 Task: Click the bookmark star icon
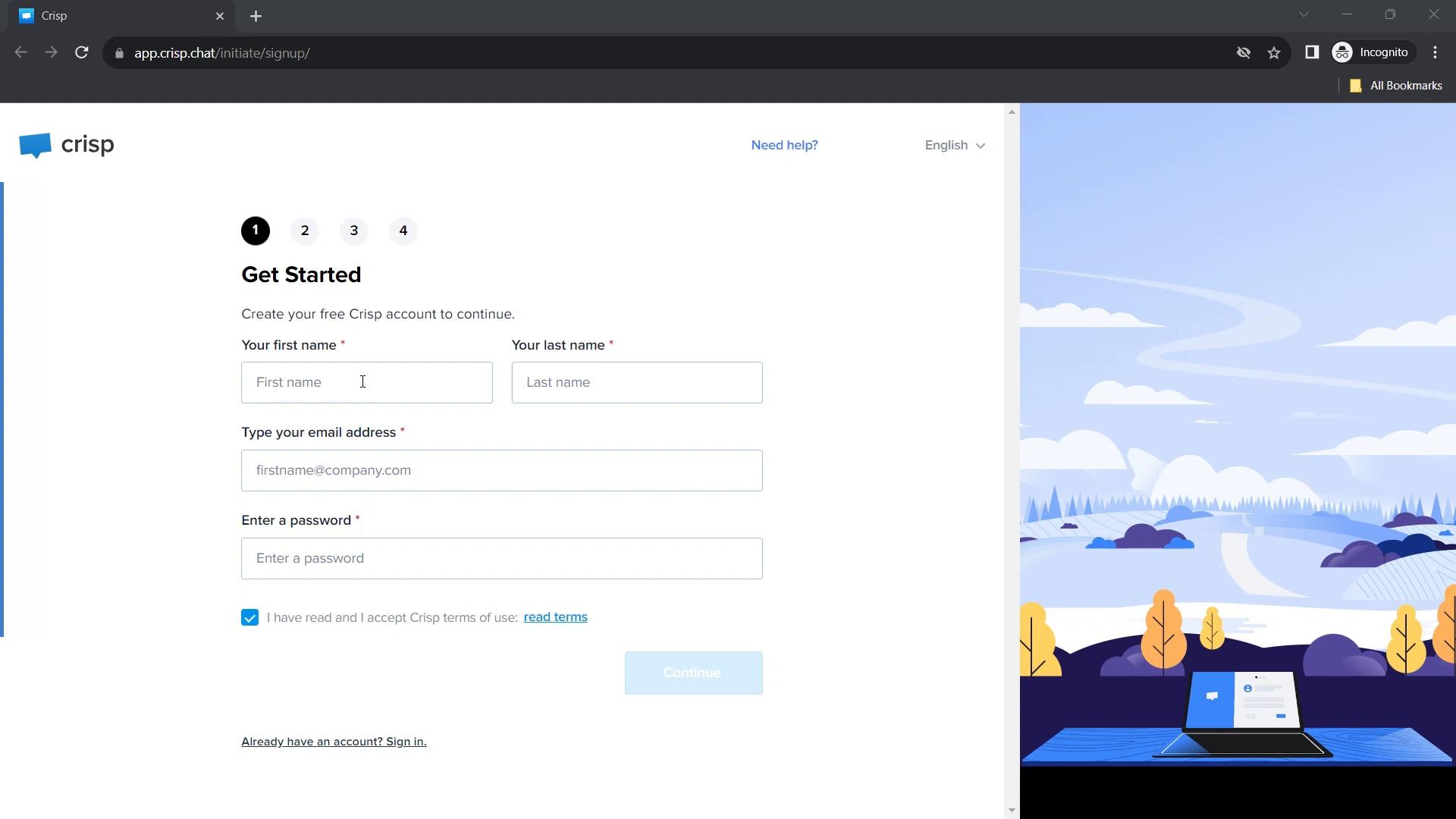(x=1276, y=52)
